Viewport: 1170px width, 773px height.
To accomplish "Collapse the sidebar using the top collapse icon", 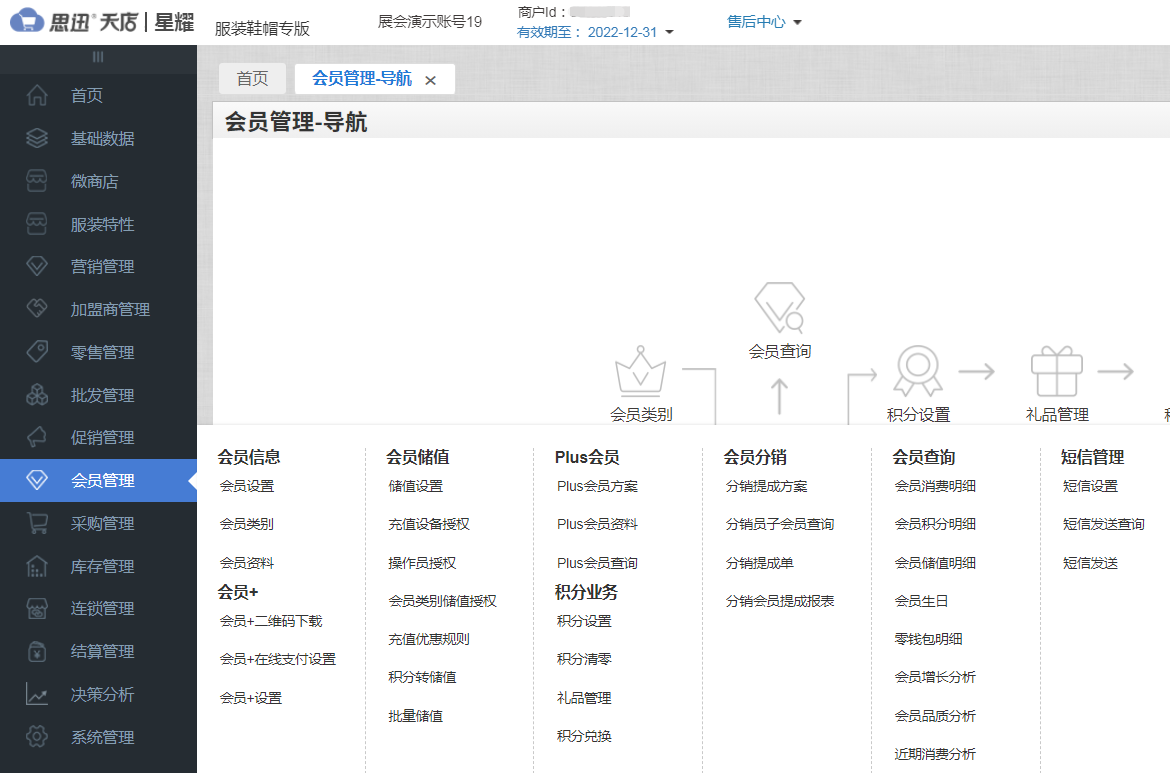I will point(98,59).
